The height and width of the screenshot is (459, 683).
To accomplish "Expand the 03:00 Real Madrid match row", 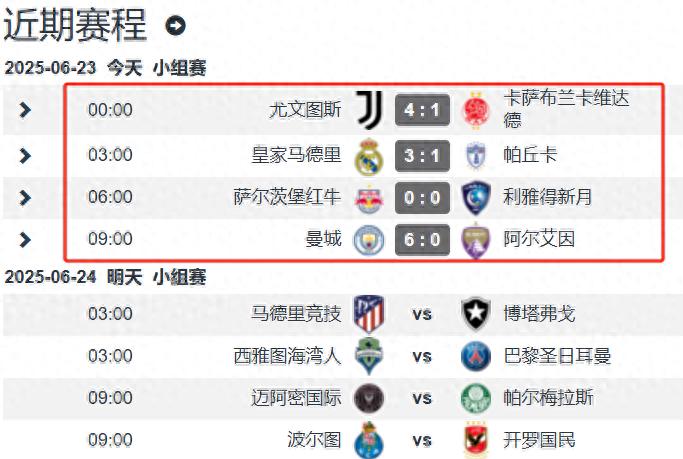I will [x=25, y=155].
